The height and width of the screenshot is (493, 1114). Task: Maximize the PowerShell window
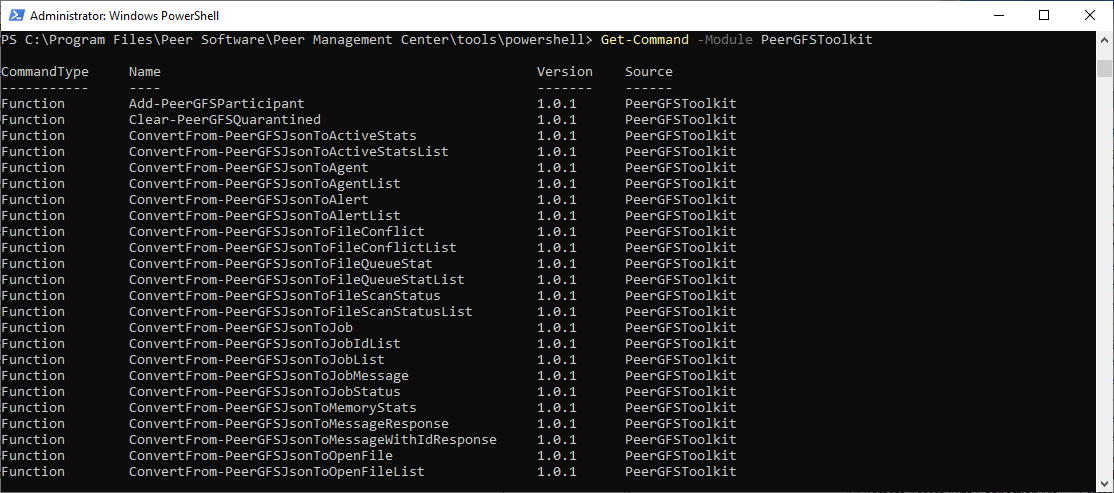coord(1043,15)
